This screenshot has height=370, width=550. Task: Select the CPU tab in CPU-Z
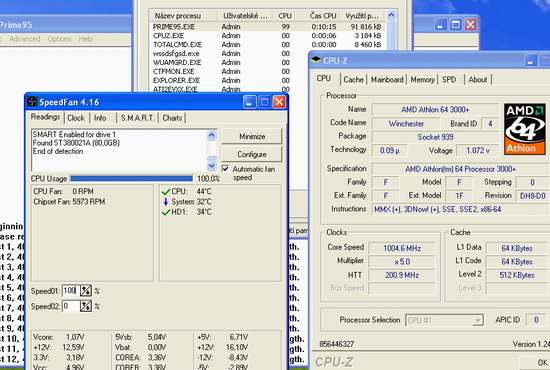click(x=324, y=78)
